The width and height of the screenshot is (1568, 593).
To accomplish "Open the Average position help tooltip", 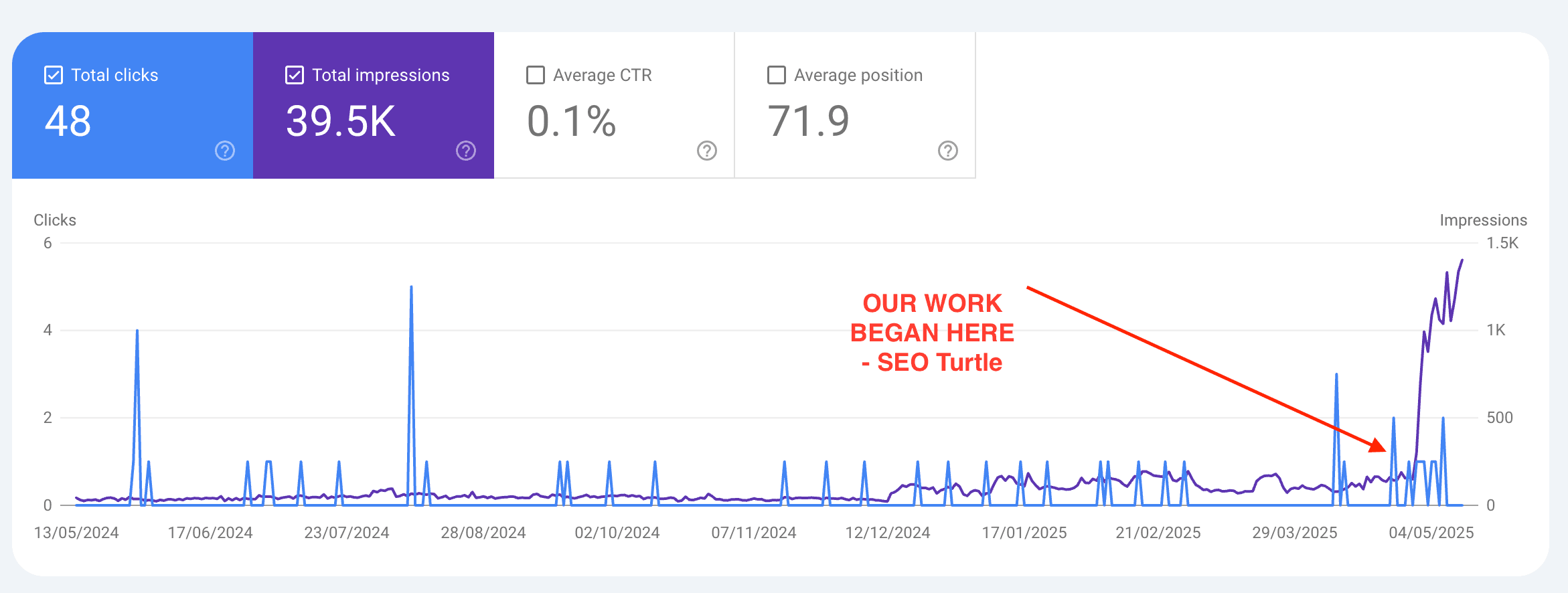I will pyautogui.click(x=947, y=151).
